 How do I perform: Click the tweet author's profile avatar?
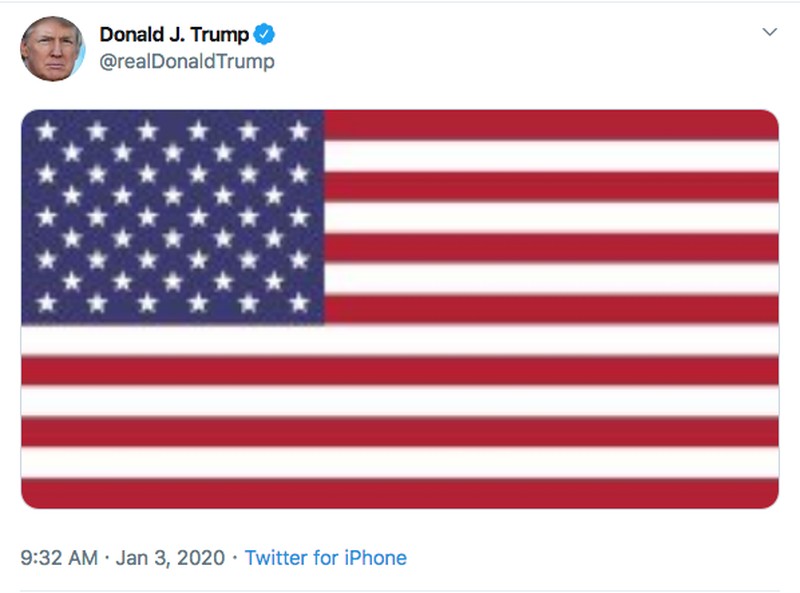pos(53,48)
